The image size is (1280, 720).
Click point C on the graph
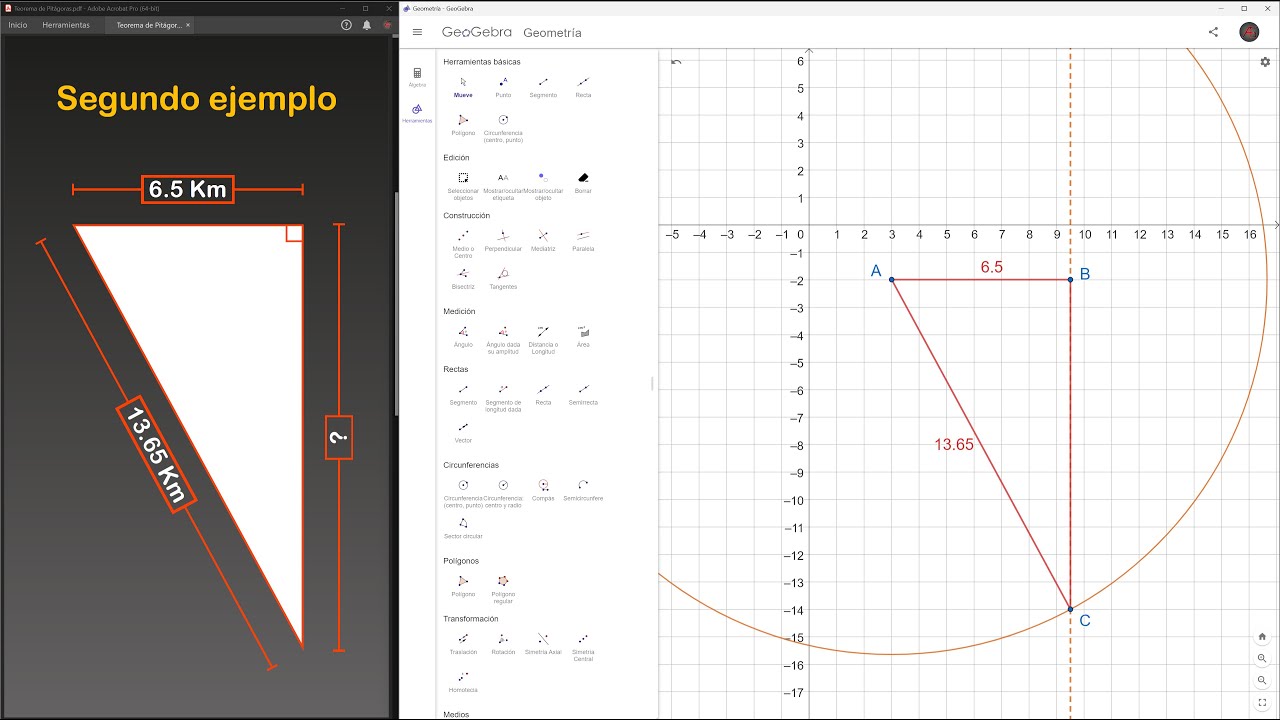[1070, 609]
